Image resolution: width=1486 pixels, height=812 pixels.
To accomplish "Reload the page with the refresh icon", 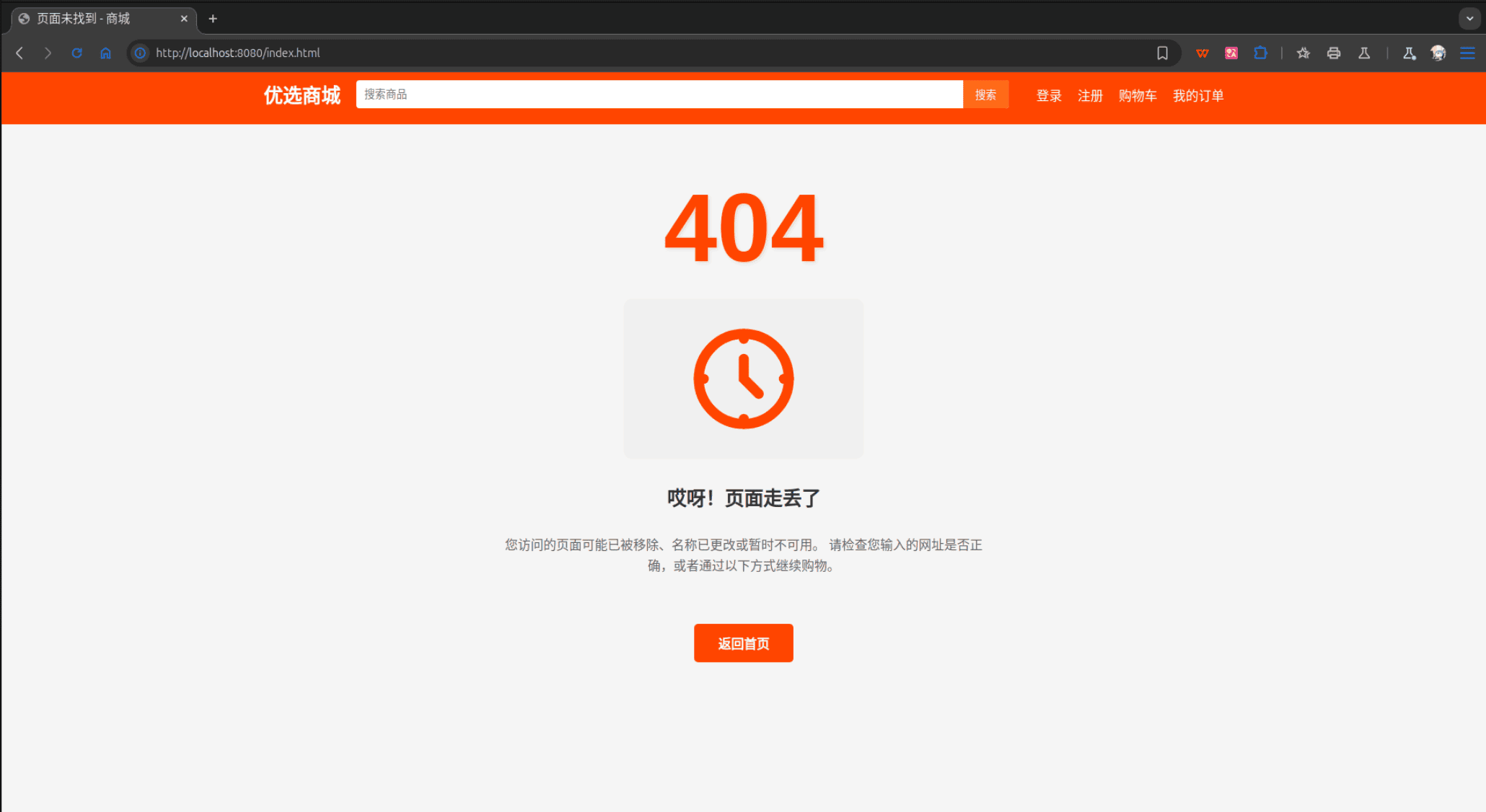I will coord(76,53).
